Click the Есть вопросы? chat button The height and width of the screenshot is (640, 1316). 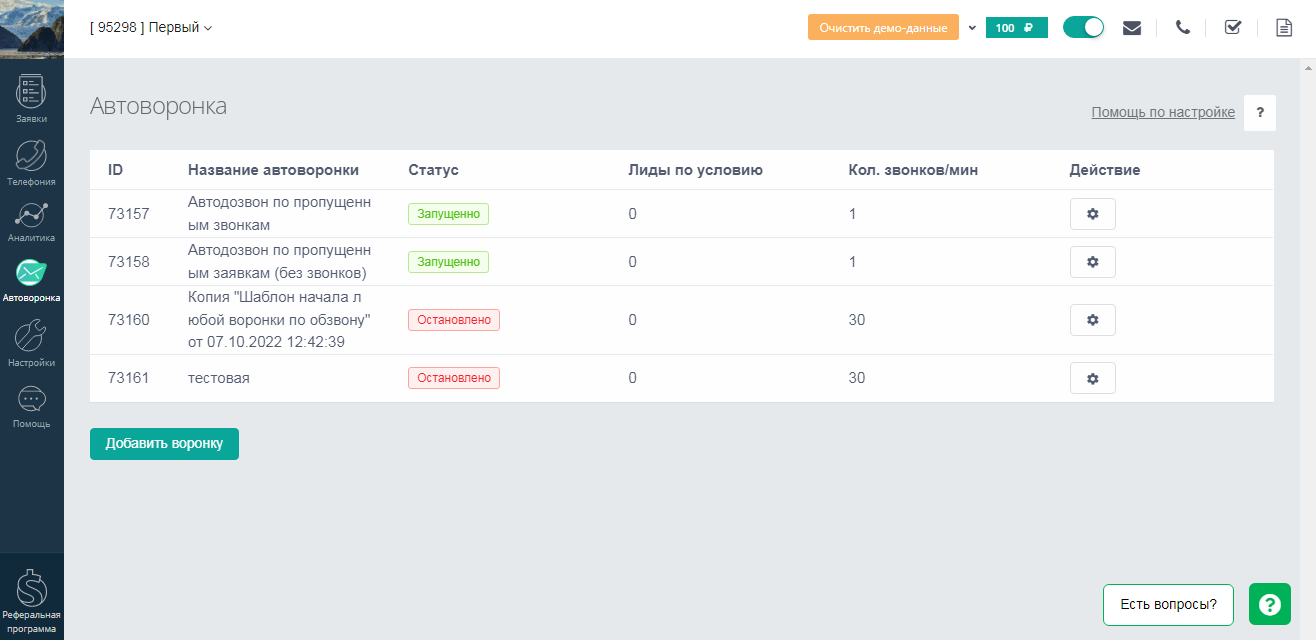tap(1168, 604)
